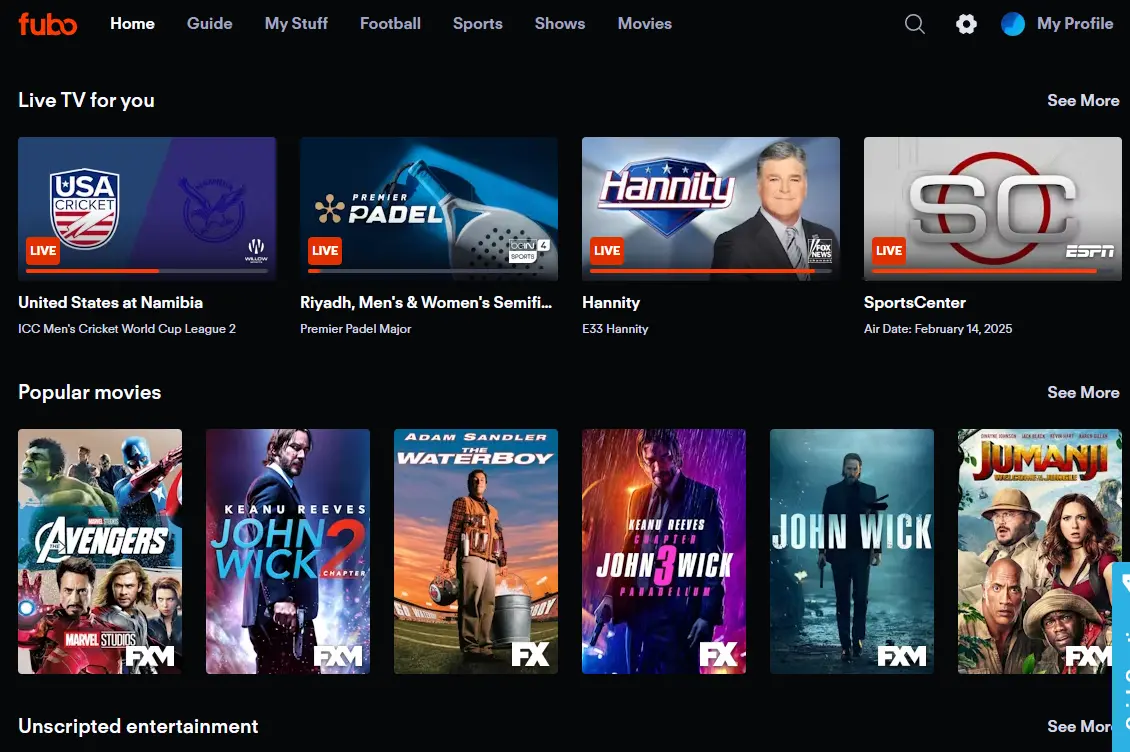1130x752 pixels.
Task: Open settings gear icon
Action: coord(966,24)
